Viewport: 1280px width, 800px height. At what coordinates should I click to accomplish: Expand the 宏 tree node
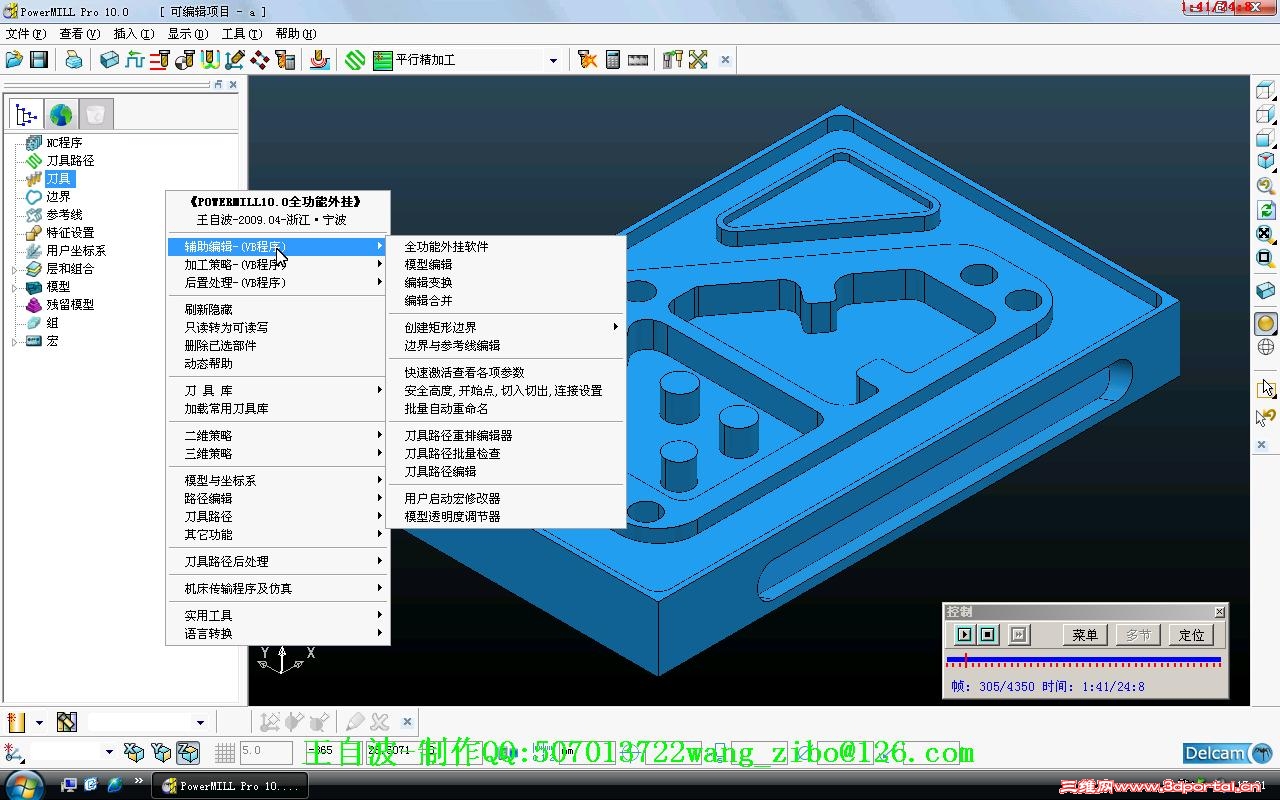14,341
